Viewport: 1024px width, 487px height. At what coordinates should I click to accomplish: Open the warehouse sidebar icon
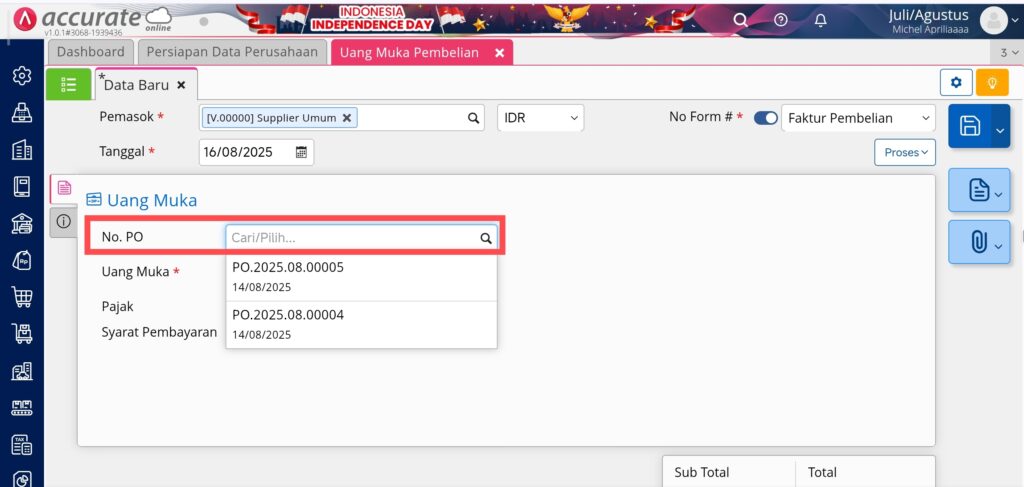click(x=22, y=371)
